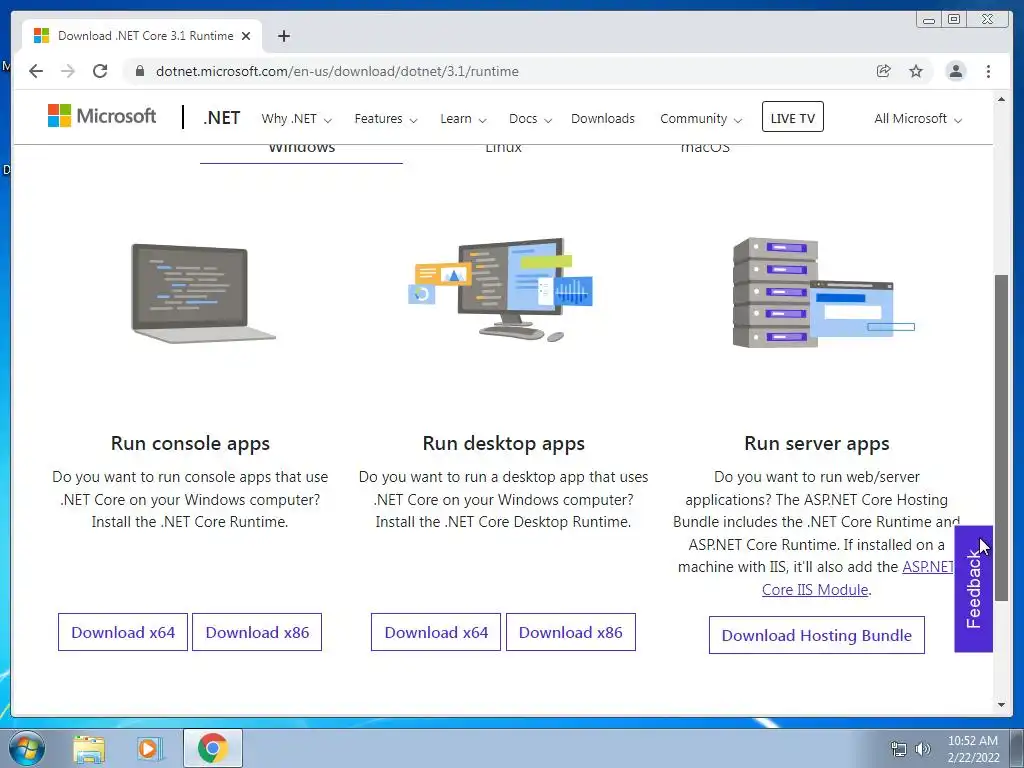Share this page via address bar icon
This screenshot has height=768, width=1024.
884,71
